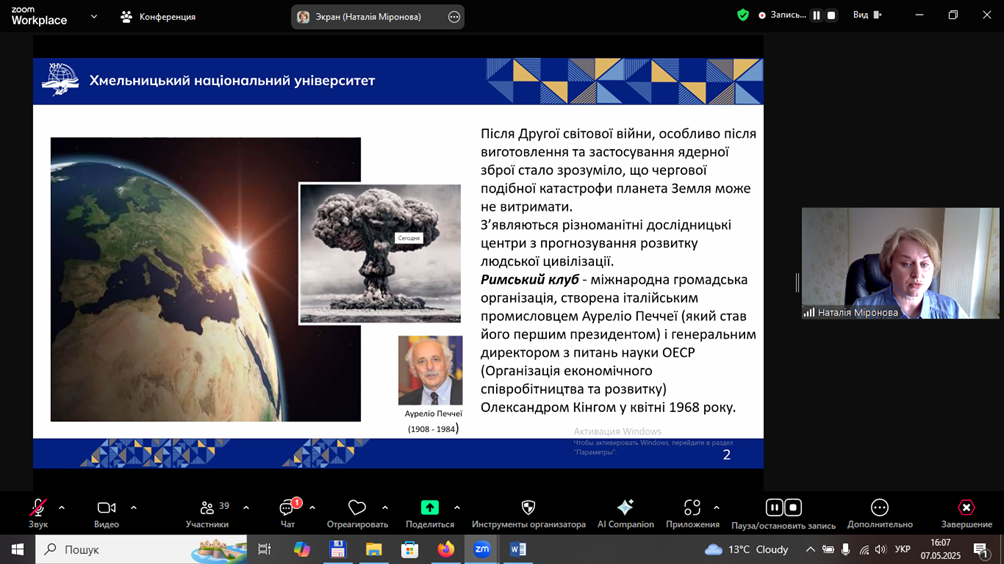Stop recording in bottom toolbar
Screen dimensions: 1004x564
tap(793, 508)
